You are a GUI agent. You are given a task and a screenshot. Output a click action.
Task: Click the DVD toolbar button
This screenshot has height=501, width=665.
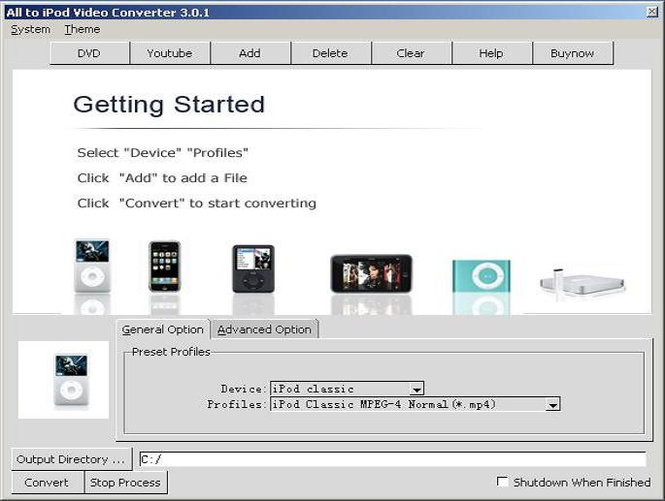(x=89, y=53)
